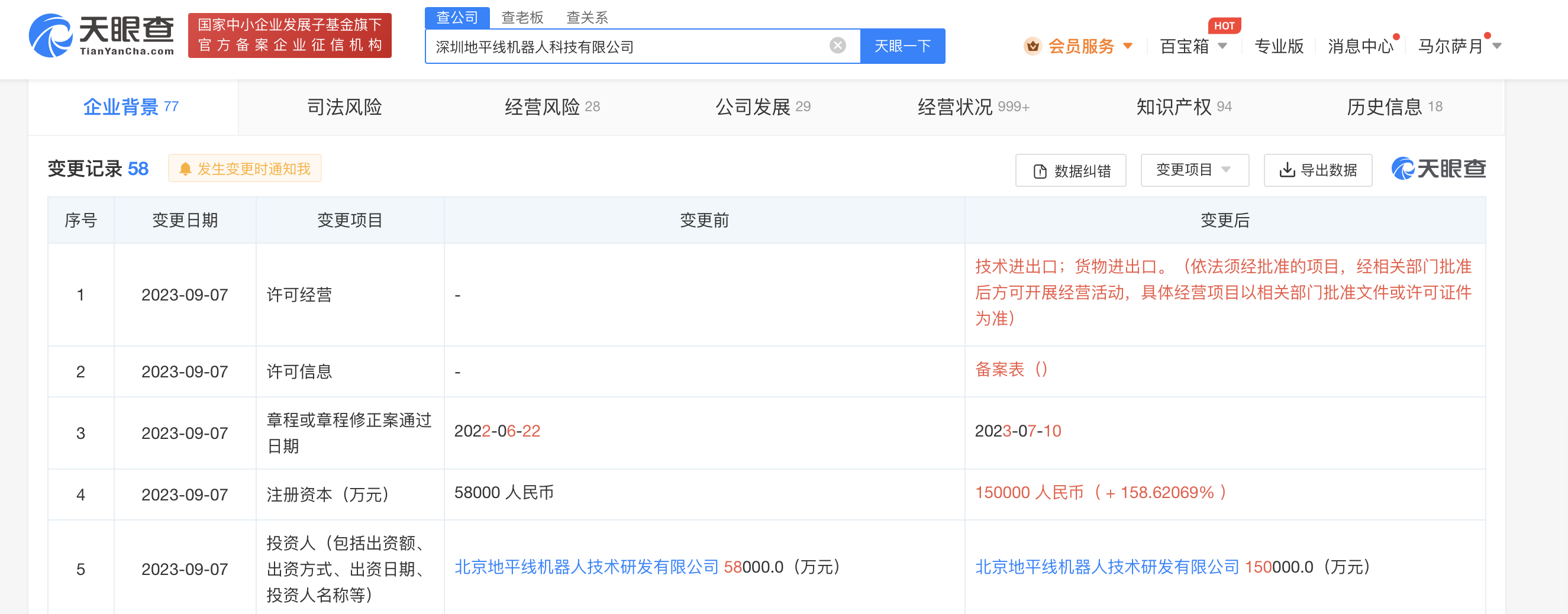Click the document icon in 数据纠错
Image resolution: width=1568 pixels, height=614 pixels.
(x=1040, y=172)
